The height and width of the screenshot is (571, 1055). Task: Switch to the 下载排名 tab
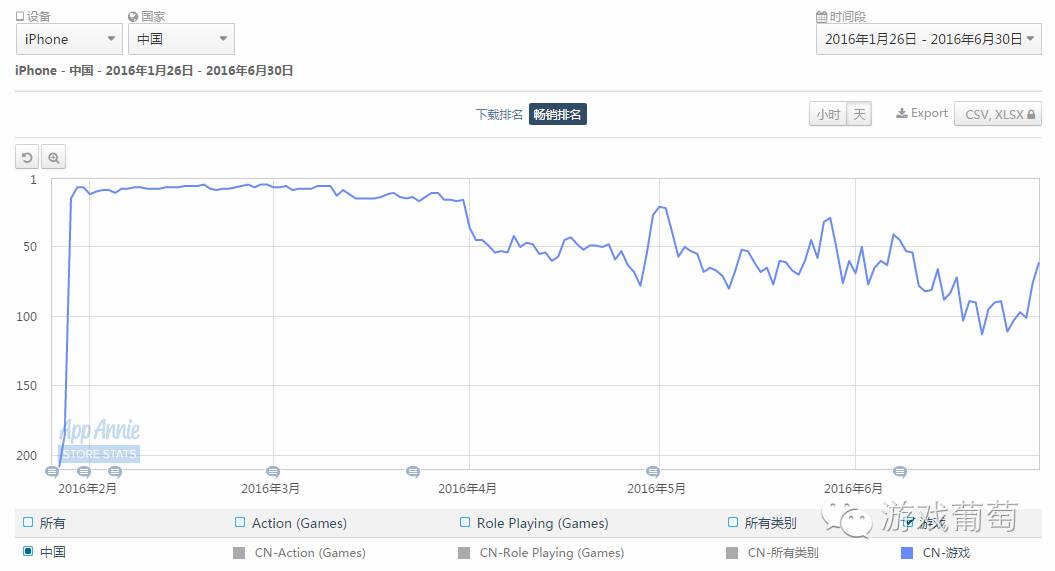click(x=499, y=114)
